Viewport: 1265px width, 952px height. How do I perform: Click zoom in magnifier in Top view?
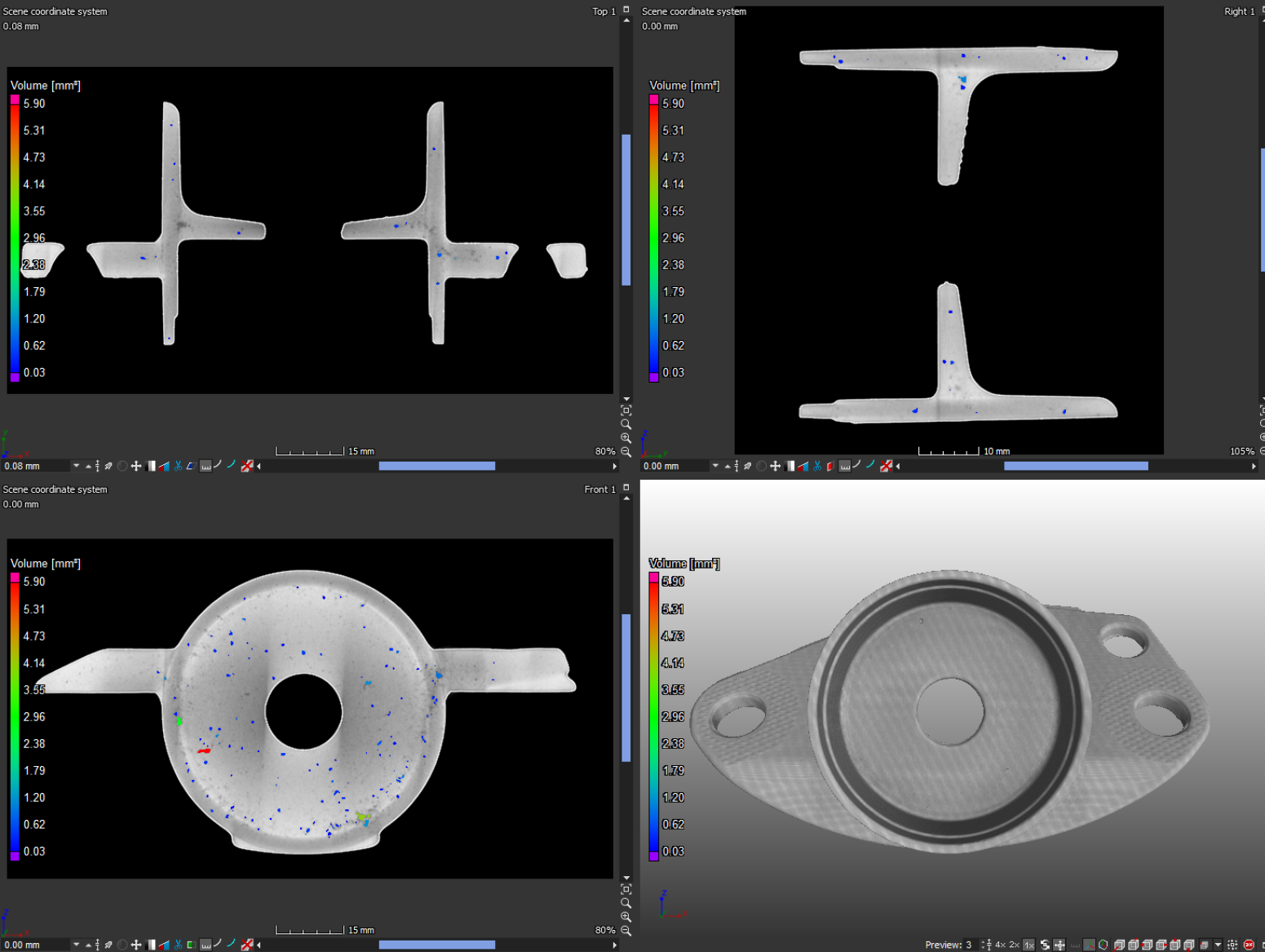[x=626, y=438]
